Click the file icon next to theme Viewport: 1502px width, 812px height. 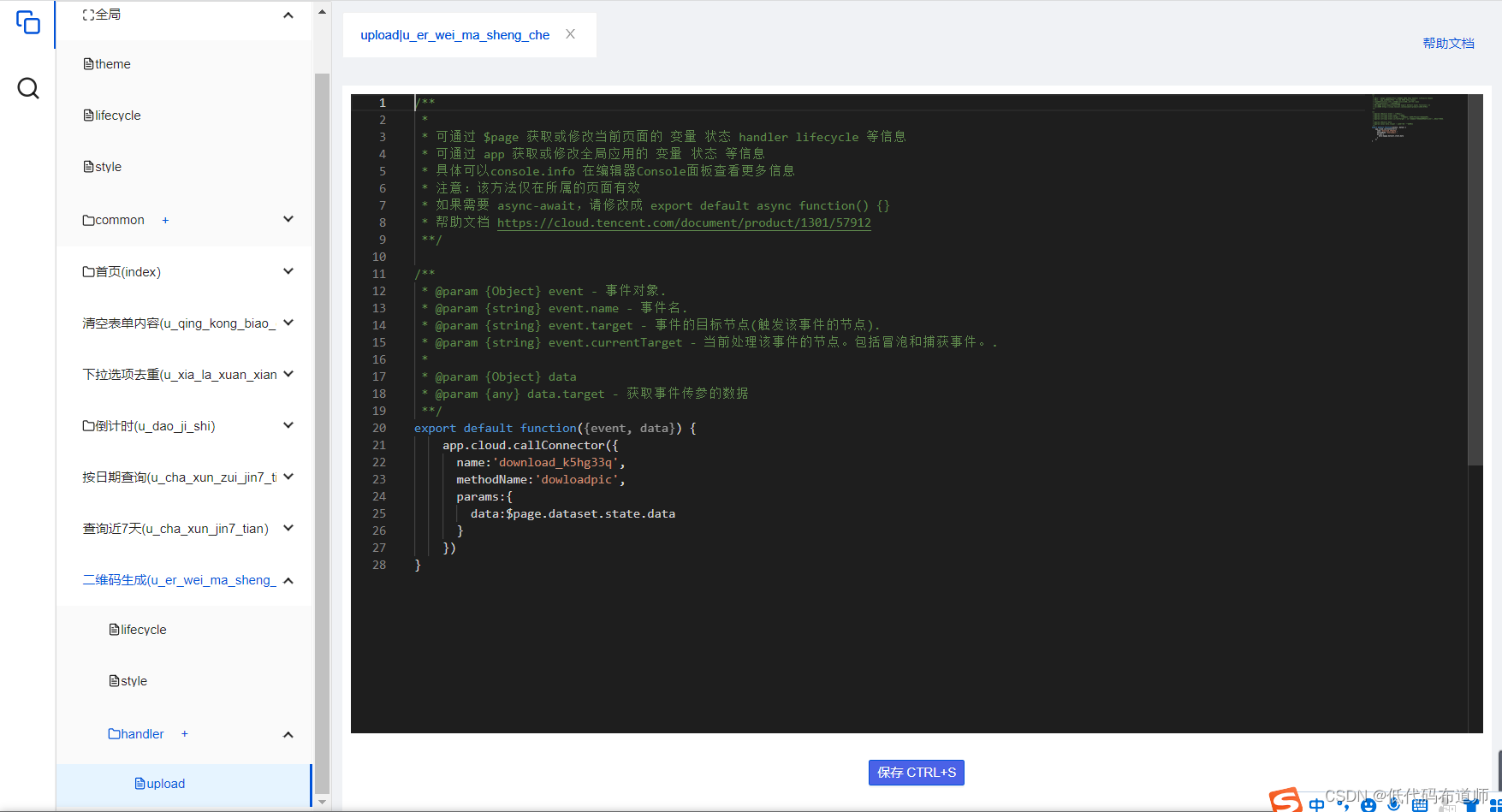pyautogui.click(x=88, y=64)
